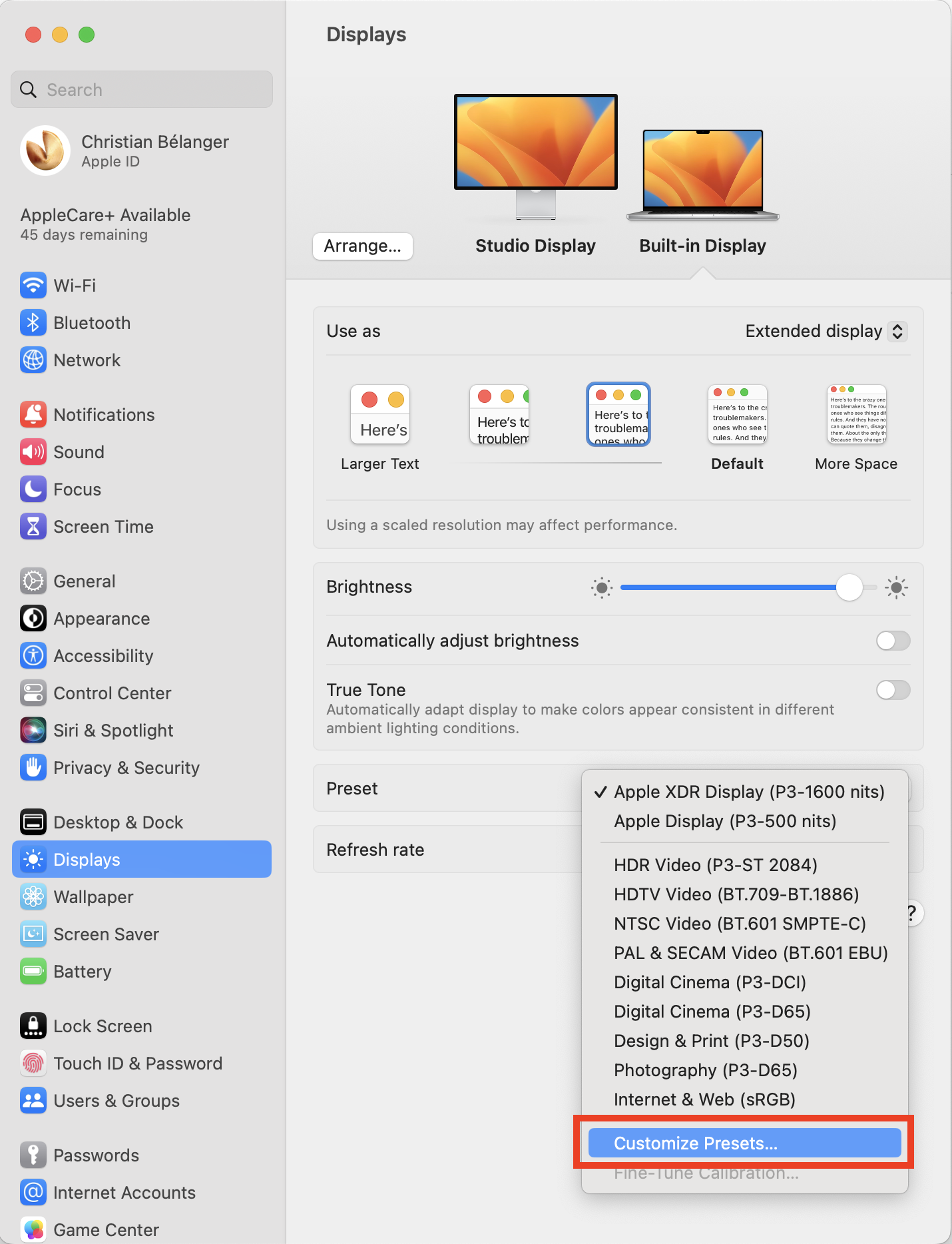
Task: Click the Lock Screen icon
Action: click(33, 1026)
